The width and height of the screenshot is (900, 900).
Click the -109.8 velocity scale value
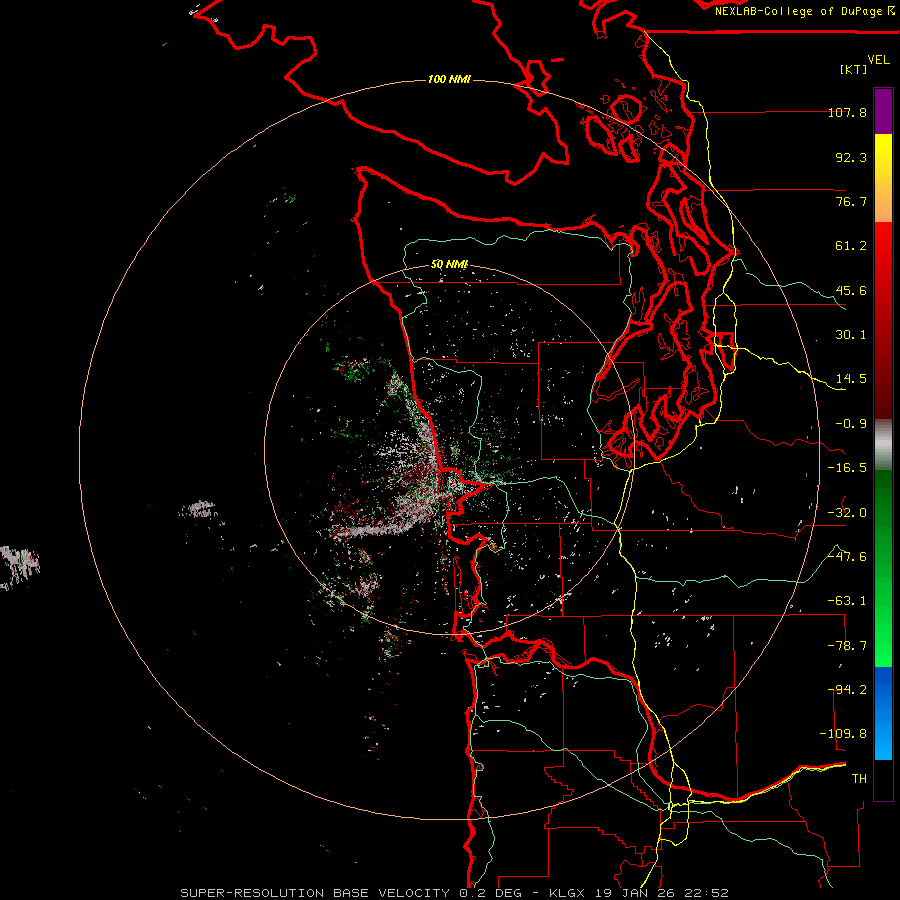(x=843, y=734)
